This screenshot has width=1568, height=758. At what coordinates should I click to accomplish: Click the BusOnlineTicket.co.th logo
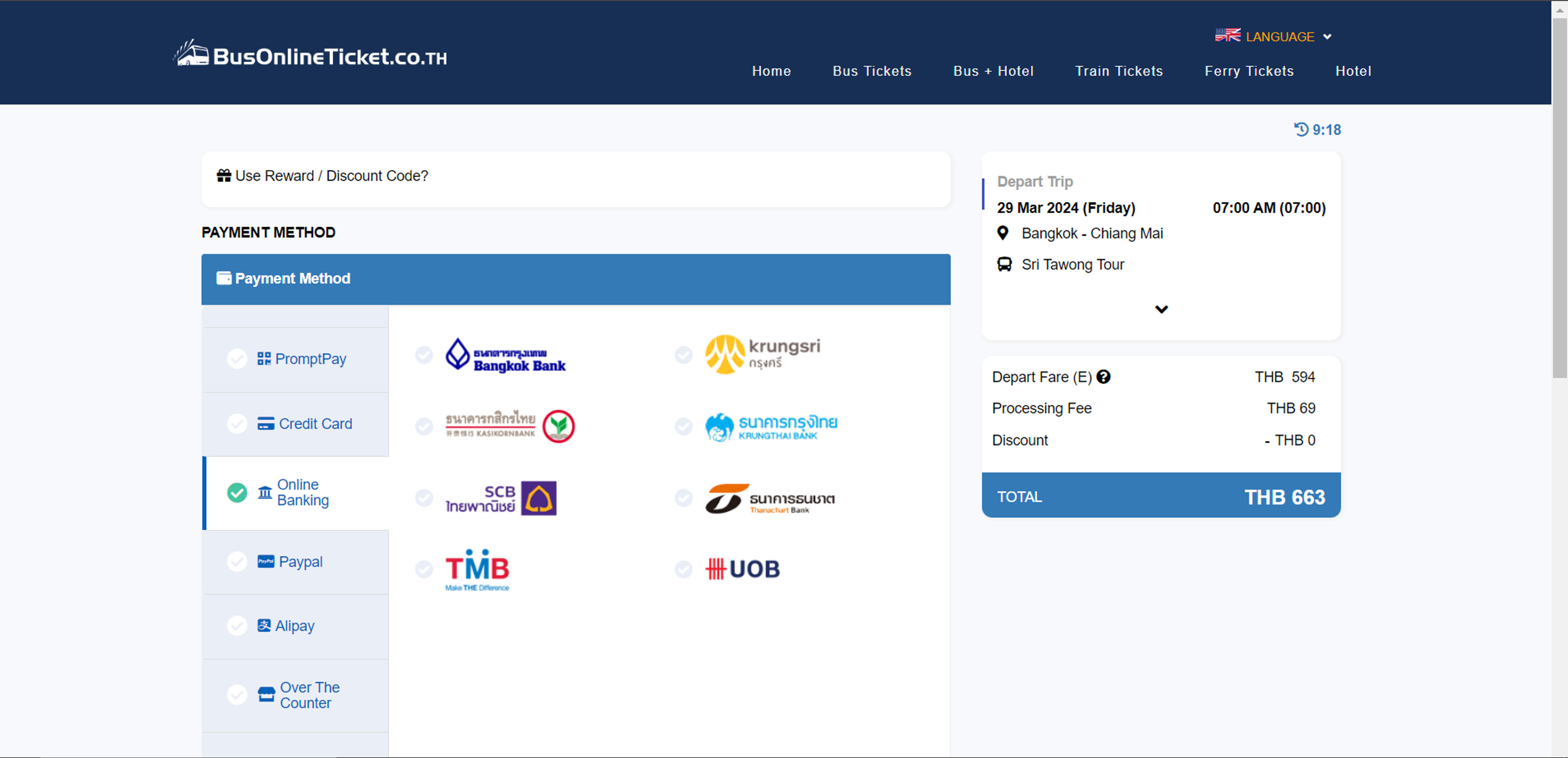pos(310,54)
